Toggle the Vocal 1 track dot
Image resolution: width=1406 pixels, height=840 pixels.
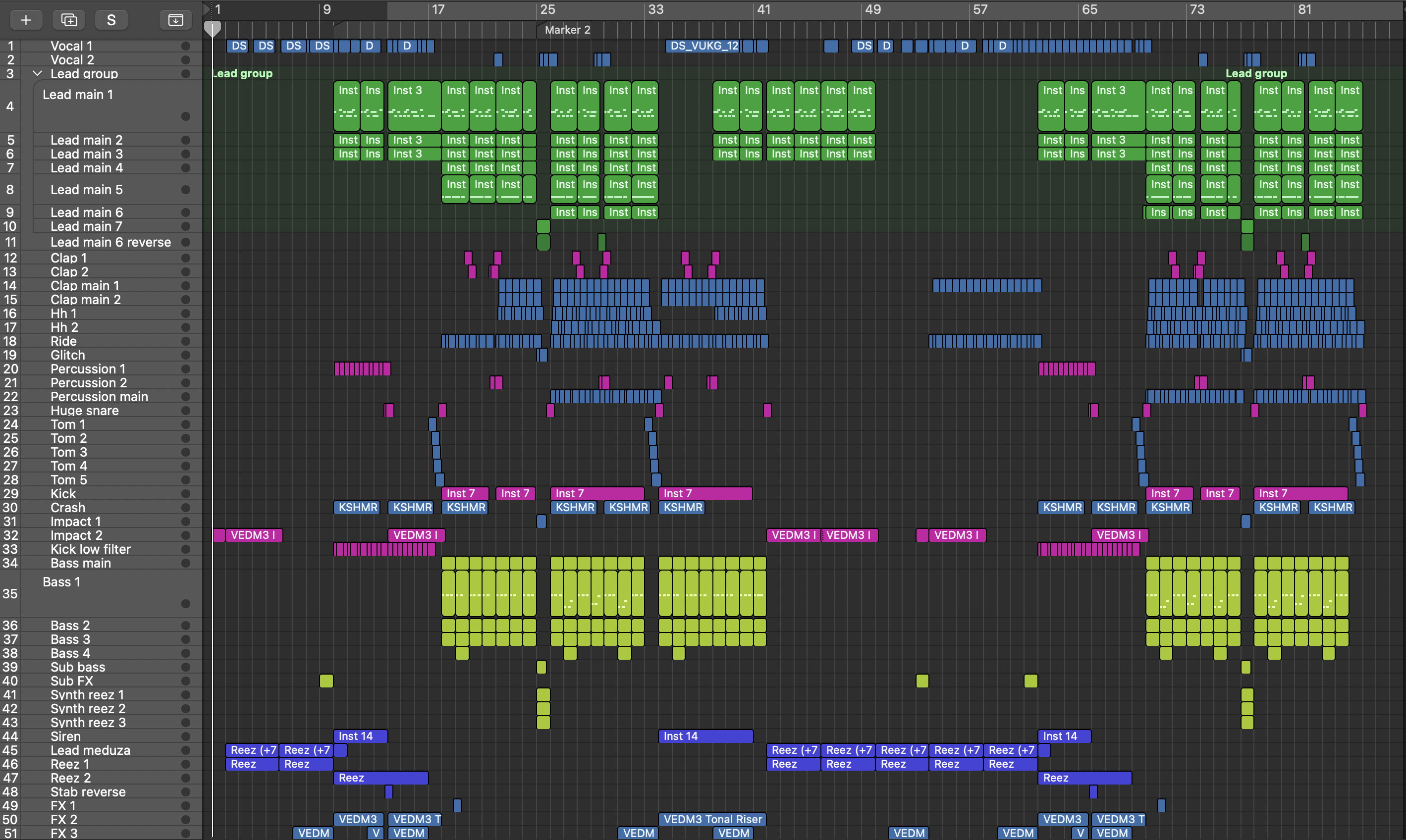tap(185, 46)
